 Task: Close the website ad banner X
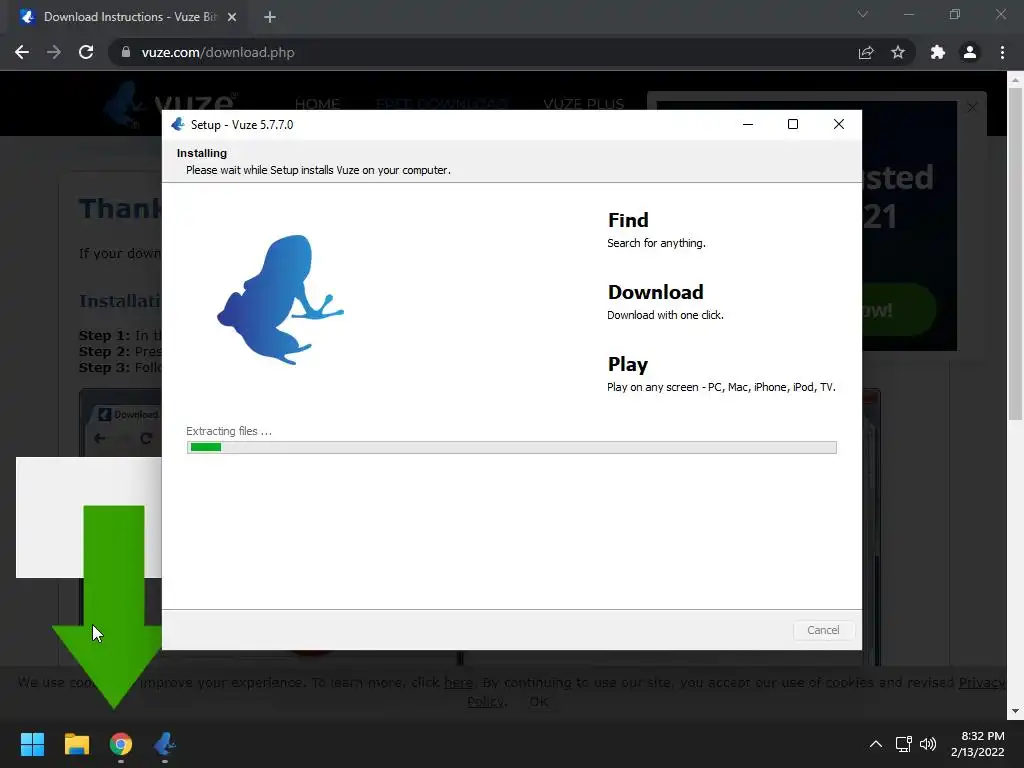pyautogui.click(x=972, y=107)
